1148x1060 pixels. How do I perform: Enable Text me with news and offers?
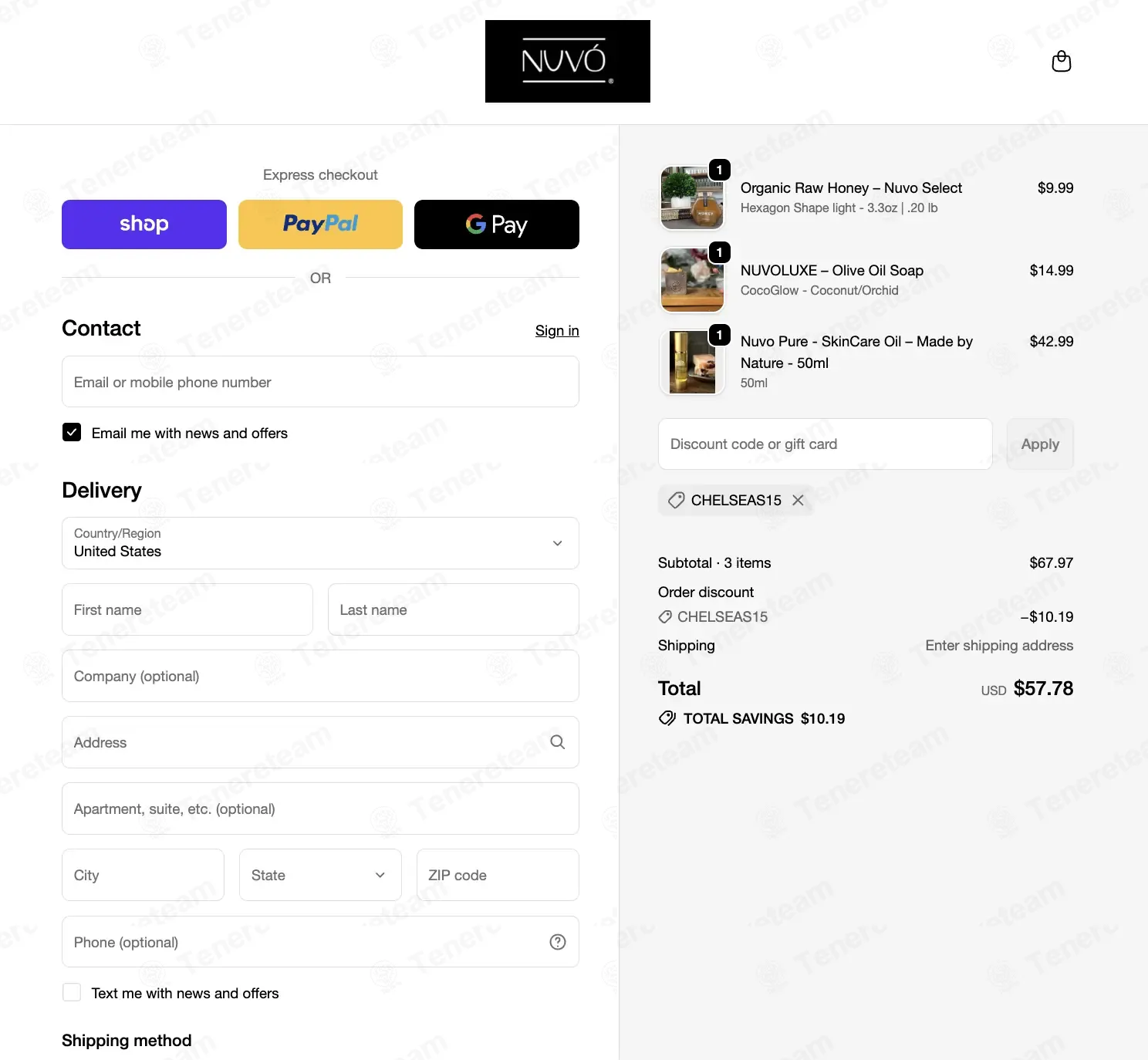tap(72, 992)
